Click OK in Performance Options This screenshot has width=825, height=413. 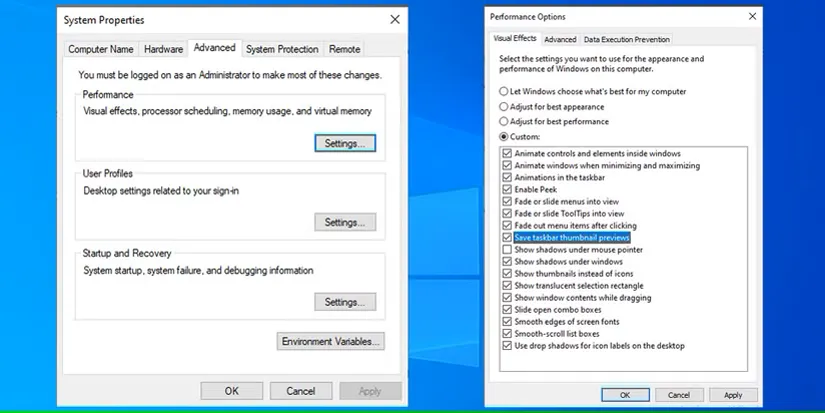point(625,395)
